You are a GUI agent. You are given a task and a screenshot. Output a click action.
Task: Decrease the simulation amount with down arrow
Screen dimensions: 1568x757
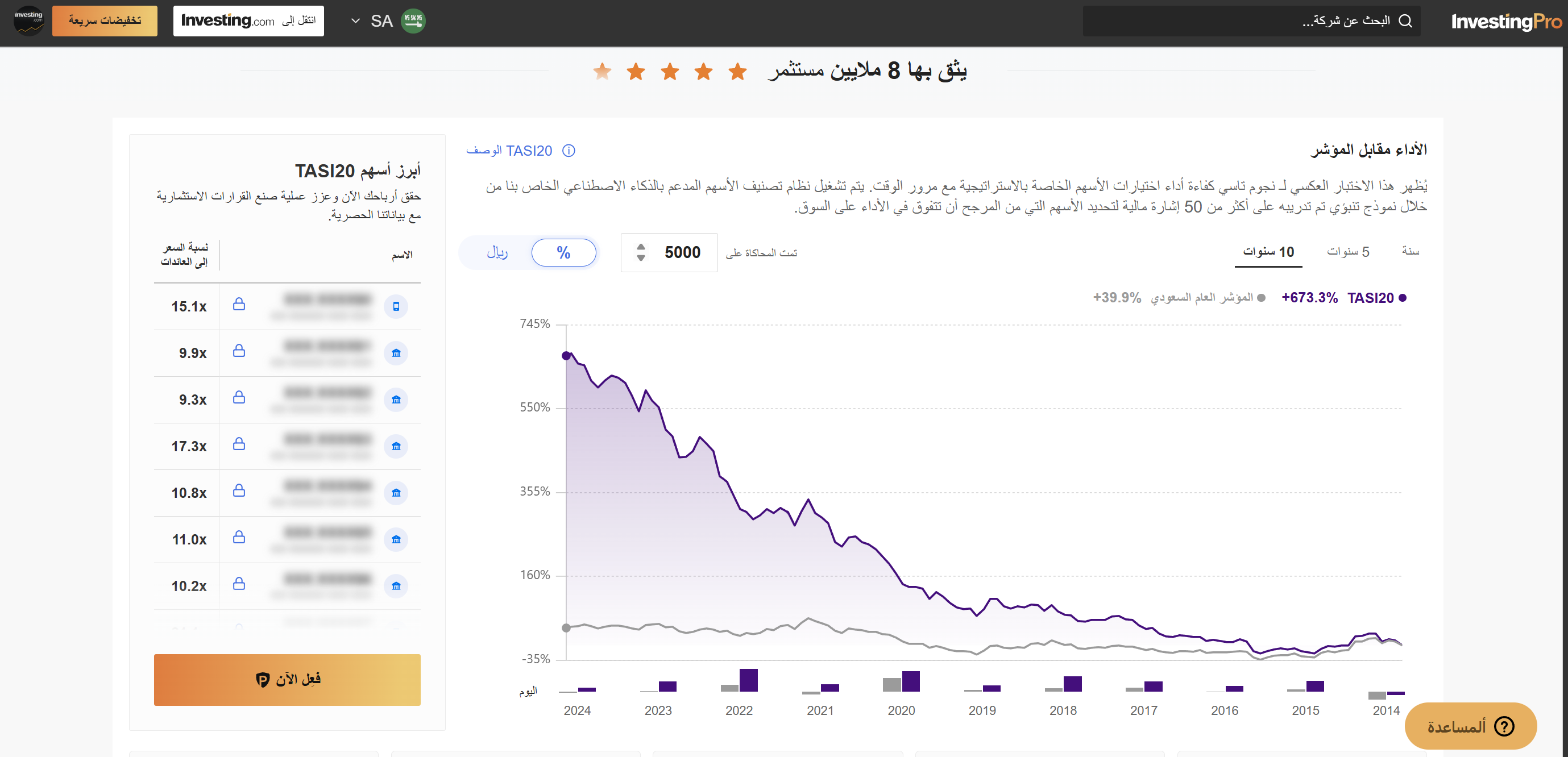click(640, 258)
